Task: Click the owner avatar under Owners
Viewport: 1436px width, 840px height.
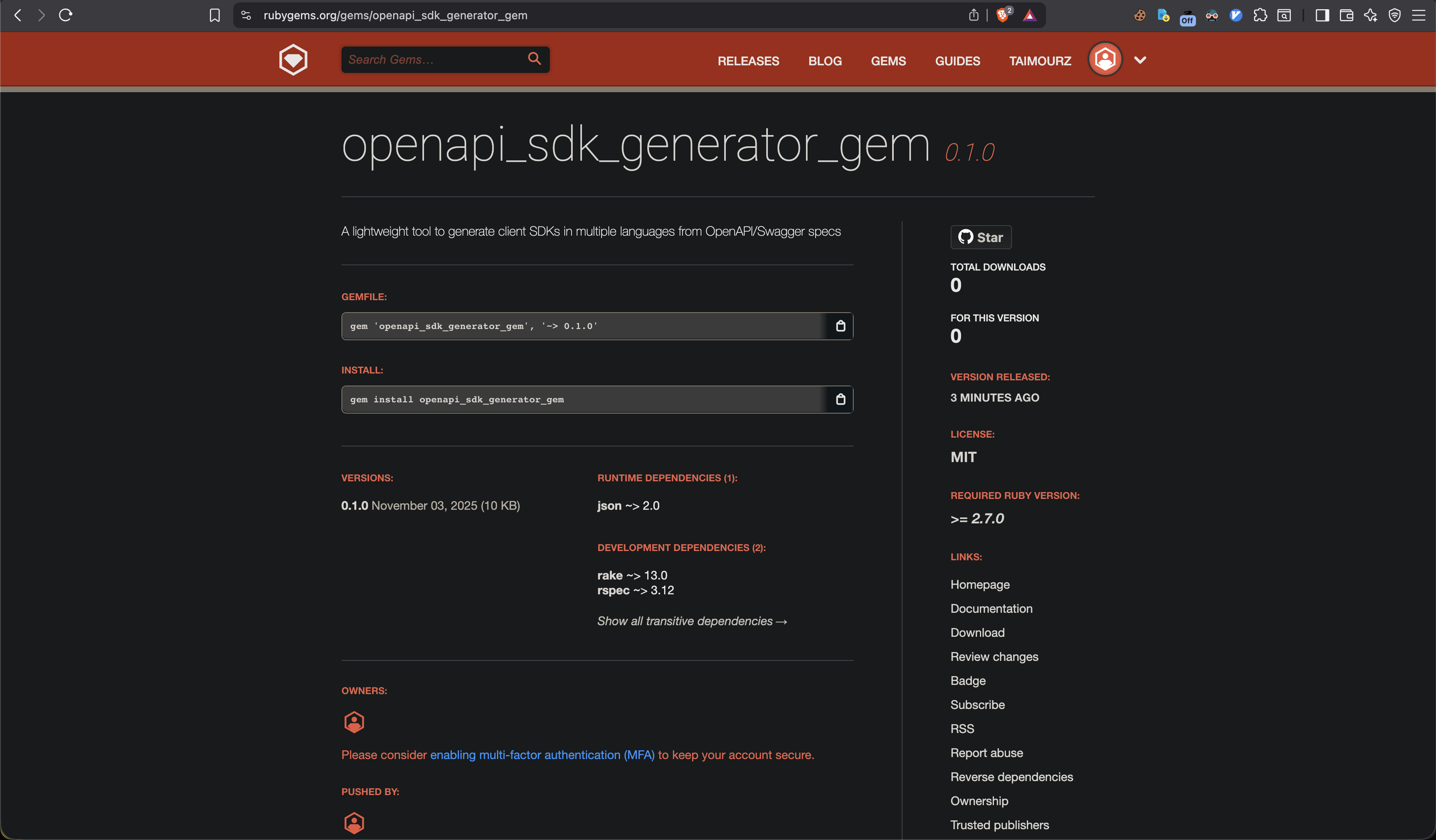Action: tap(354, 722)
